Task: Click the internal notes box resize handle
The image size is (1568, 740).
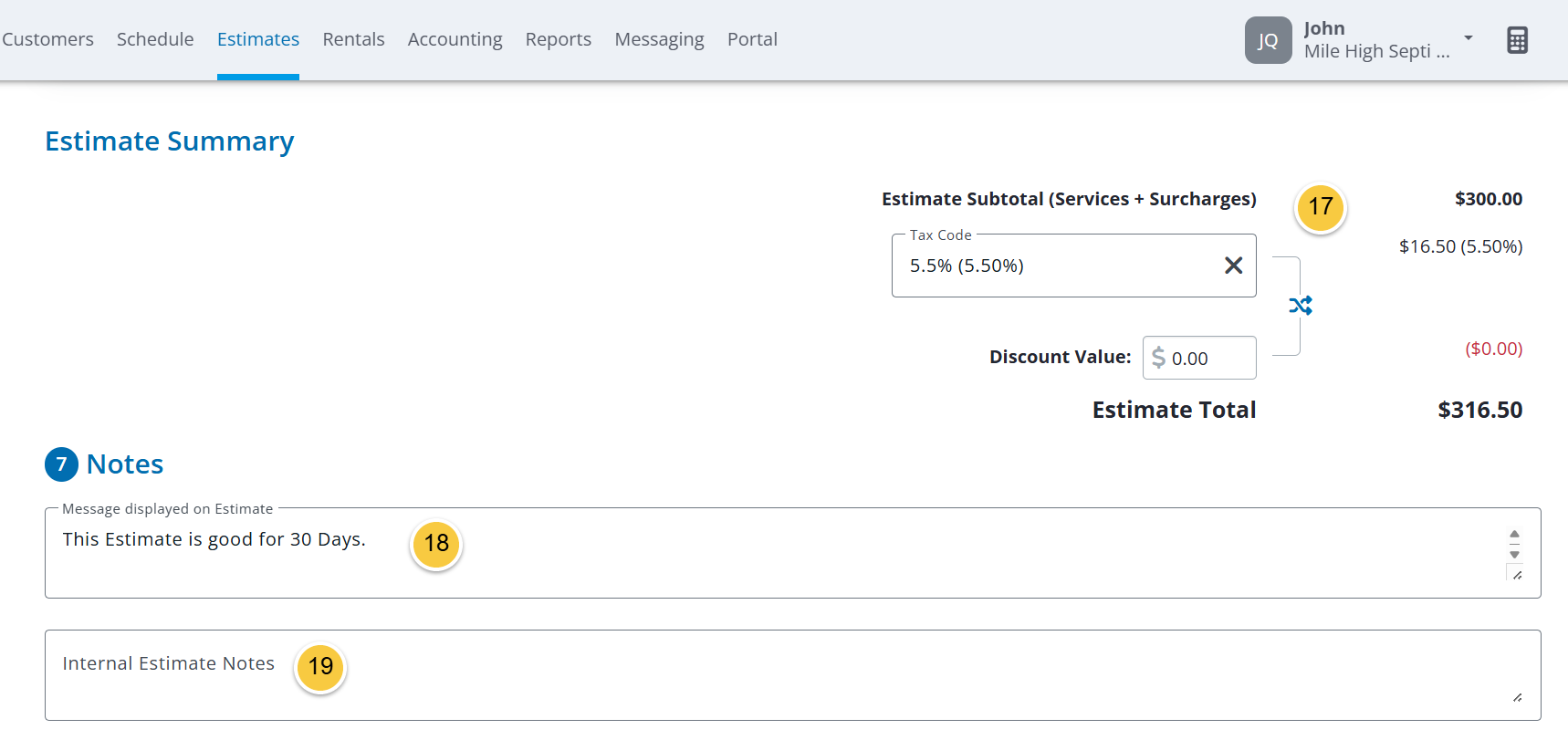Action: pos(1517,697)
